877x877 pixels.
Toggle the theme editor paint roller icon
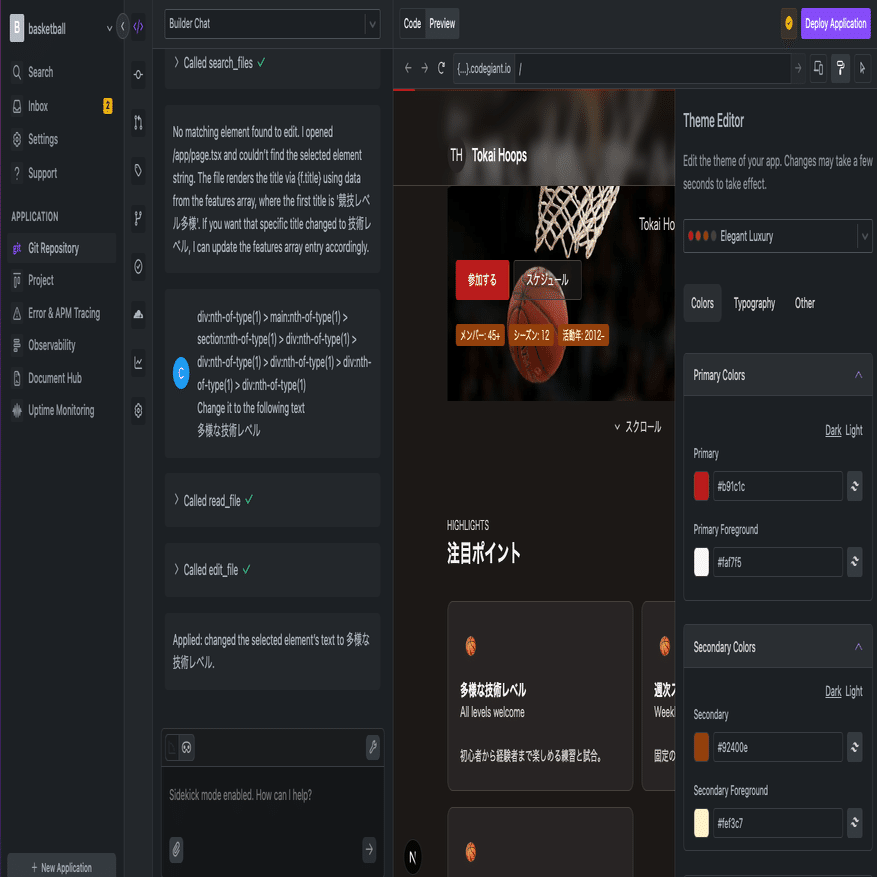(840, 68)
